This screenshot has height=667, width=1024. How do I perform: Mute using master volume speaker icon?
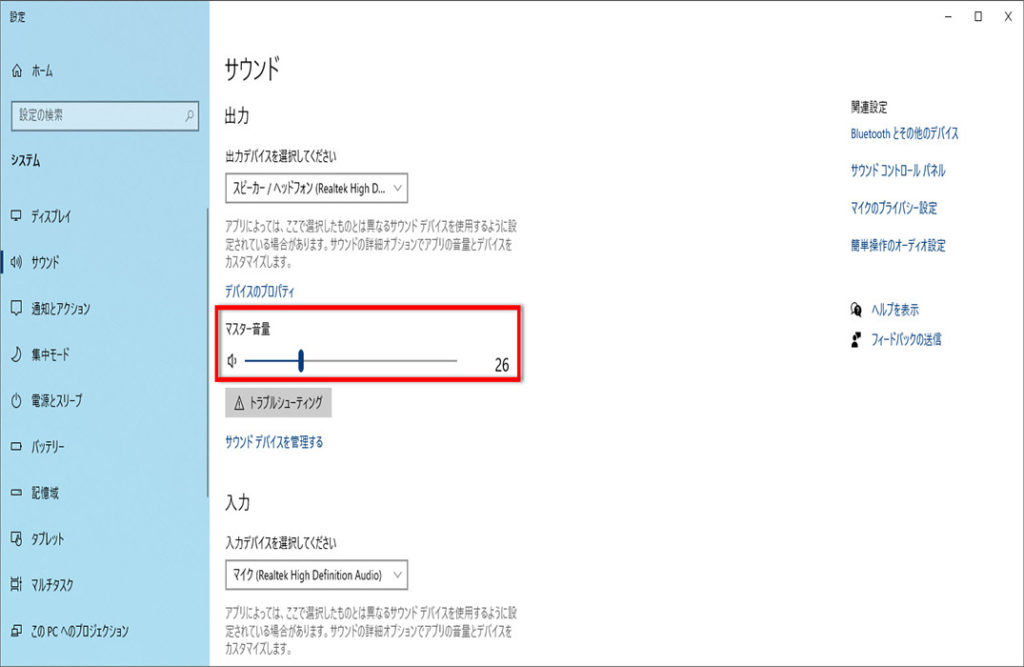click(x=232, y=361)
